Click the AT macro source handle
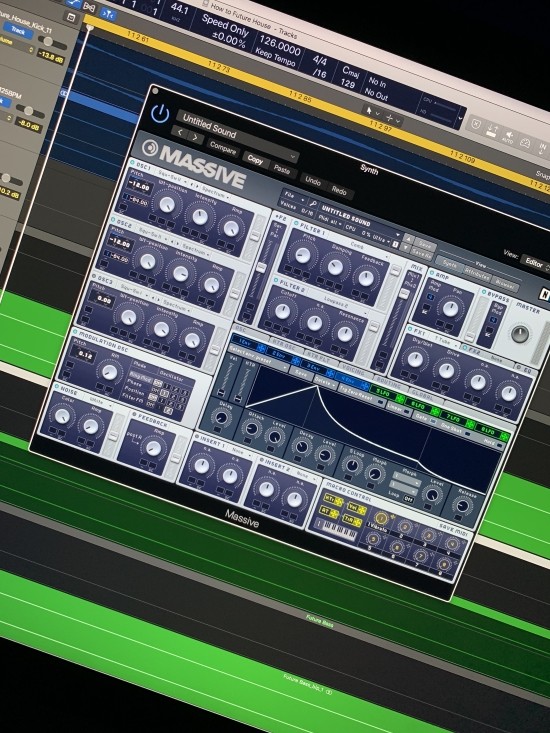The image size is (550, 733). pyautogui.click(x=328, y=513)
